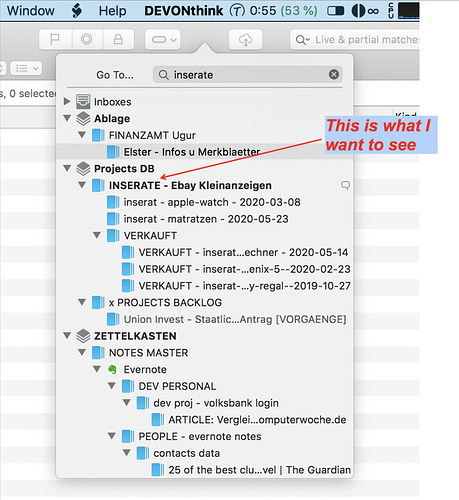Viewport: 459px width, 500px height.
Task: Select the contacts data group
Action: tap(186, 453)
